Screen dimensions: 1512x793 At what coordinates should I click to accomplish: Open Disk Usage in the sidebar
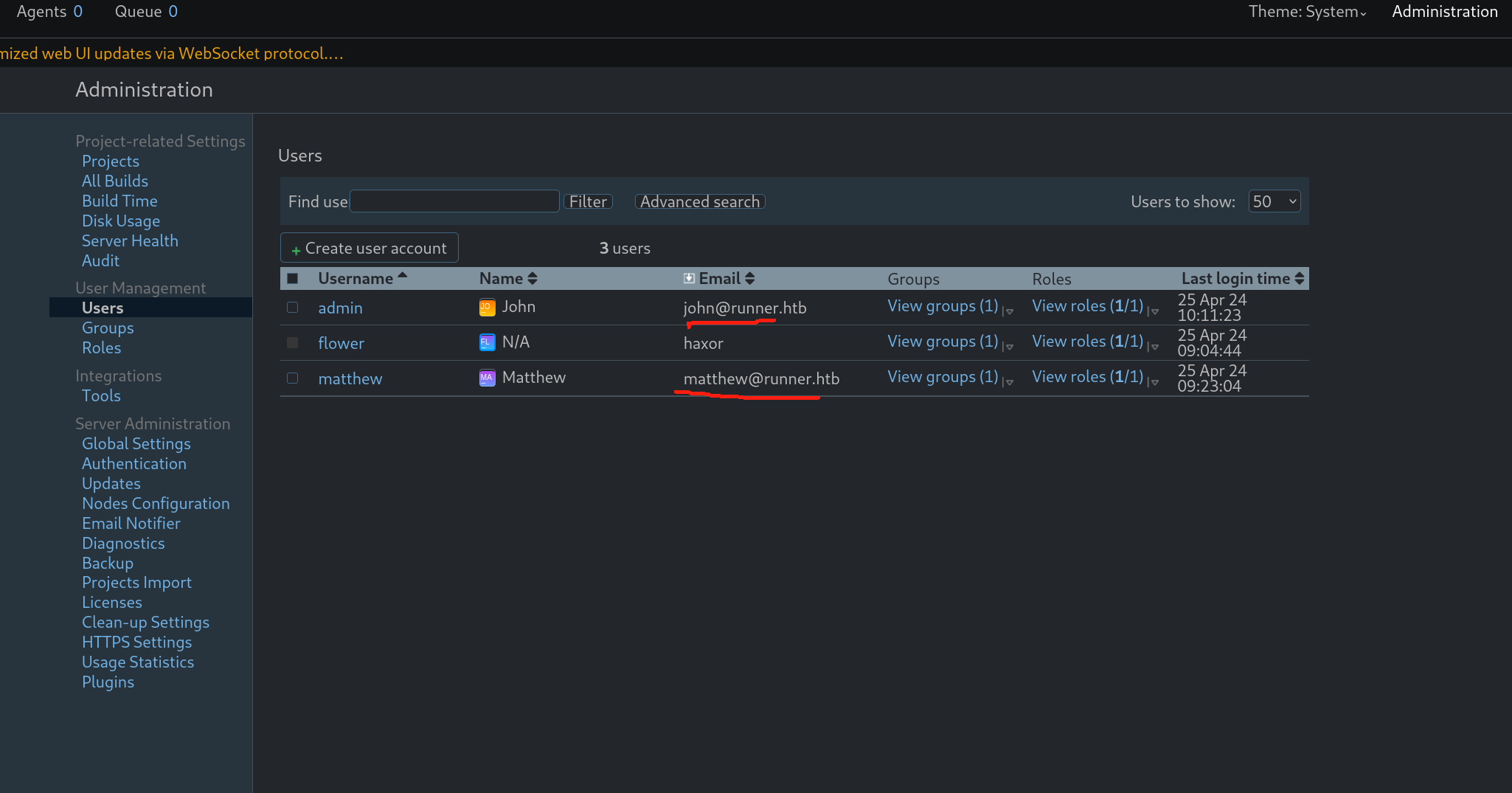121,221
